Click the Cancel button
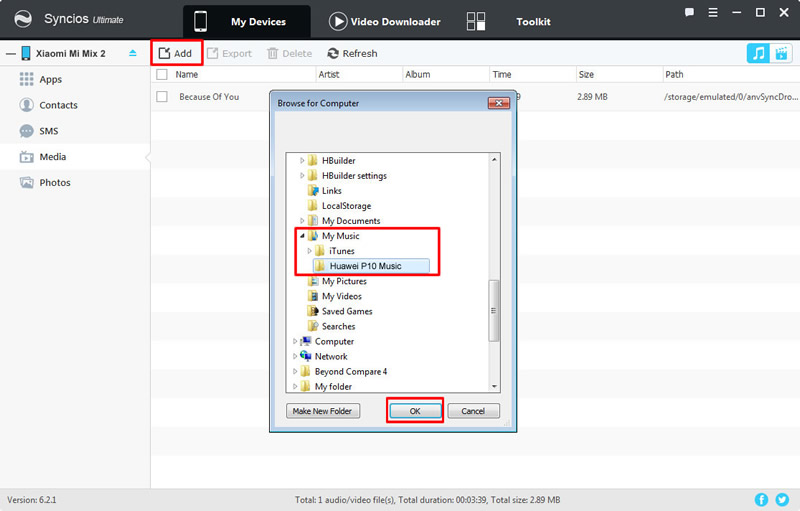The width and height of the screenshot is (800, 511). click(x=473, y=411)
